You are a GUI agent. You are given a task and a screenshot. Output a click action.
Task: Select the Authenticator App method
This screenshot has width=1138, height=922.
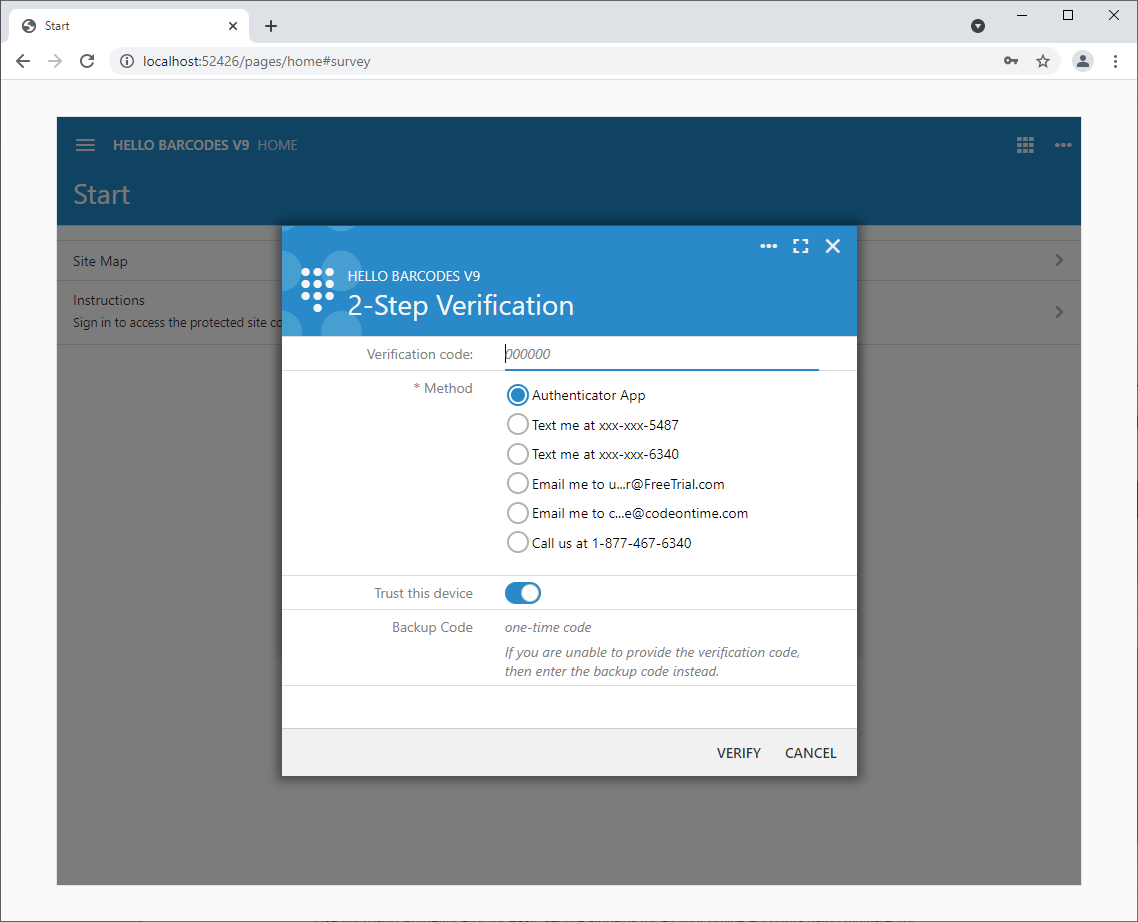(518, 395)
